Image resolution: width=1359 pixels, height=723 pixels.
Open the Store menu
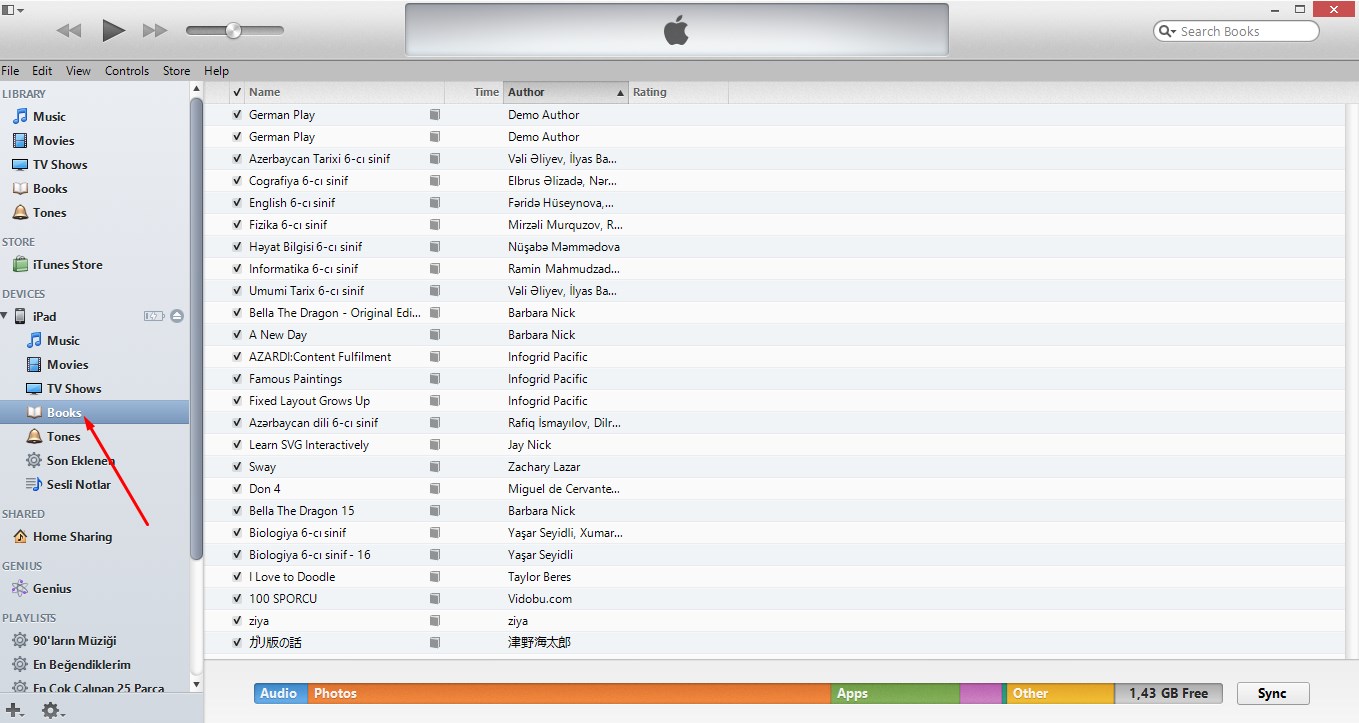[176, 71]
